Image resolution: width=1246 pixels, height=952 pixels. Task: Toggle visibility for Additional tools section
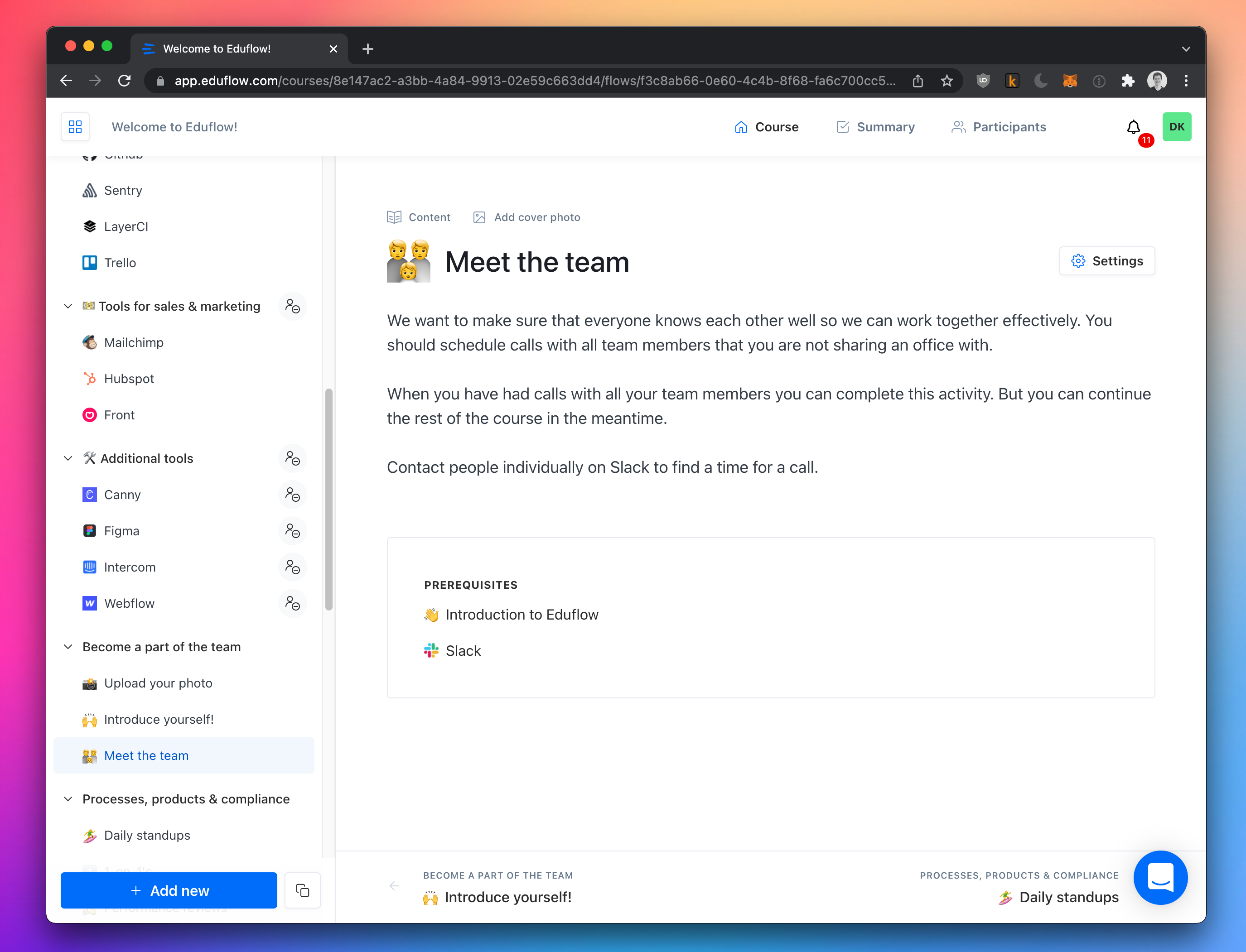(293, 458)
